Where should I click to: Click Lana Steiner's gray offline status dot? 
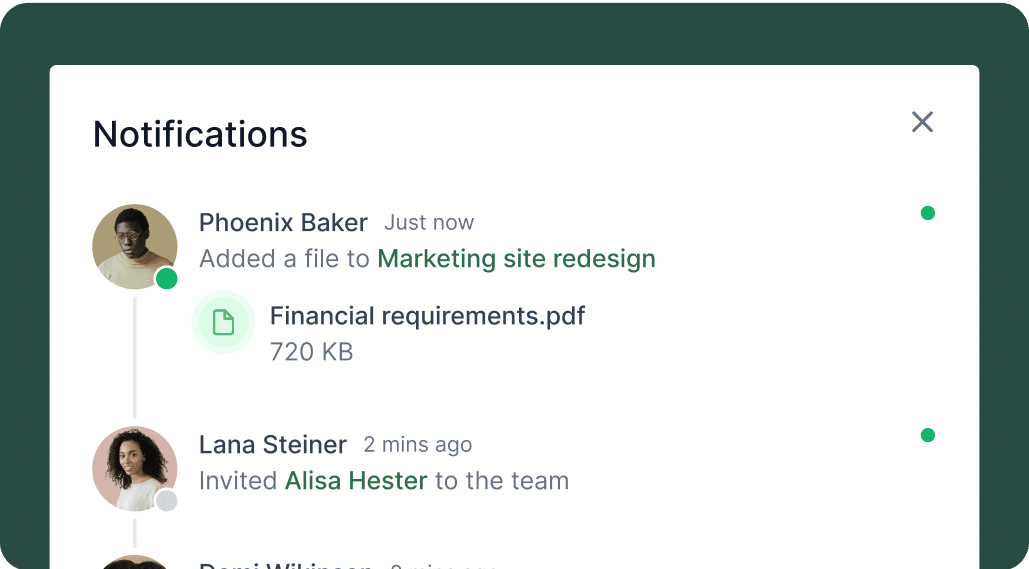pos(167,501)
